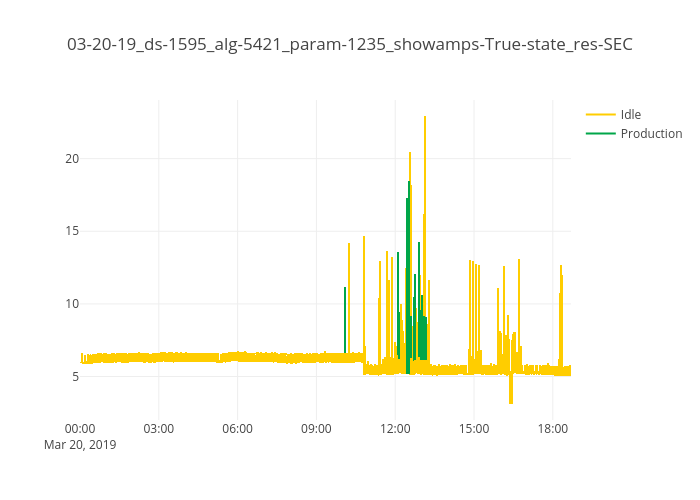Click the 00:00 x-axis tick label
Viewport: 700px width, 500px height.
click(80, 429)
